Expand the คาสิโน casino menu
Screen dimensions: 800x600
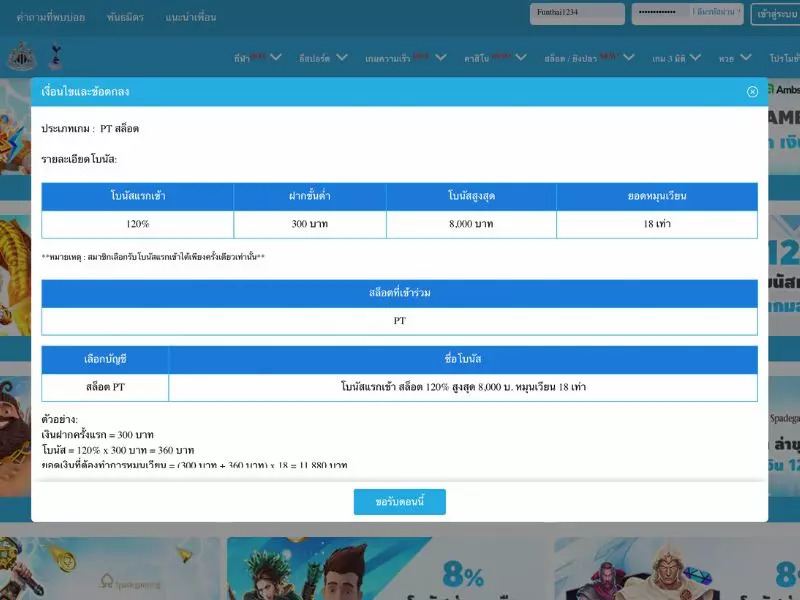click(x=495, y=58)
